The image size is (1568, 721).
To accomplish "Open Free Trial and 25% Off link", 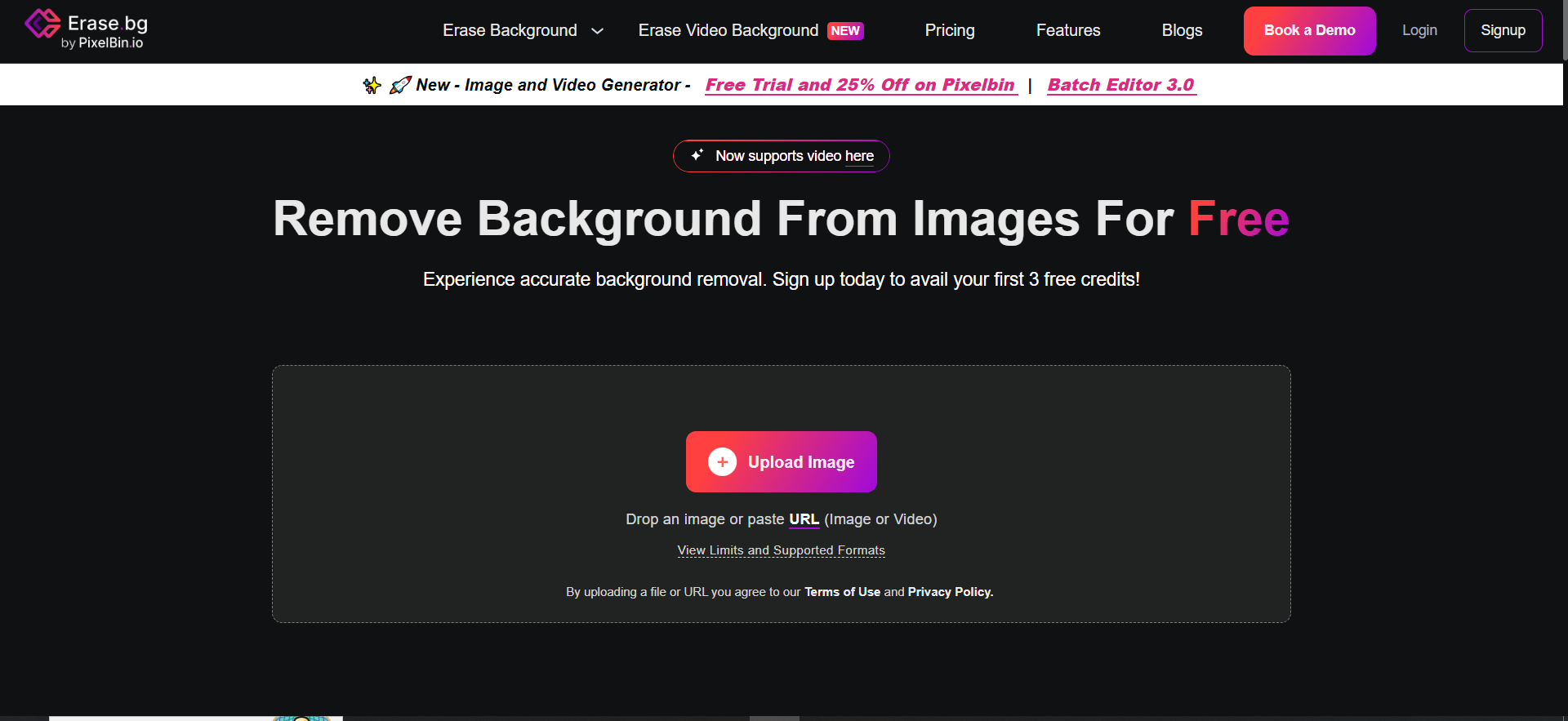I will pyautogui.click(x=861, y=85).
